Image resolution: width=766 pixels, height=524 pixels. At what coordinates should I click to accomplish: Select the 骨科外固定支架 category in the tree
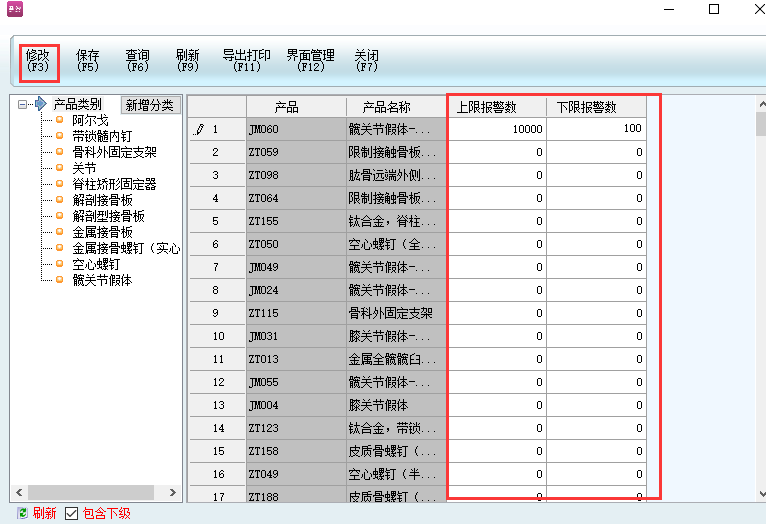coord(114,152)
